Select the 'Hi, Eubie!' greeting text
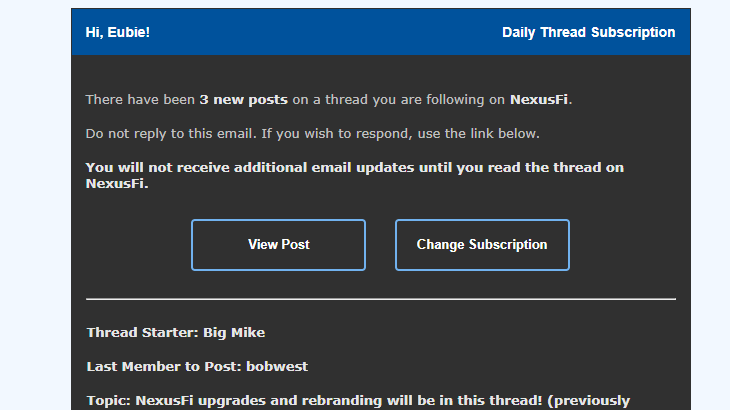This screenshot has height=410, width=730. tap(118, 32)
